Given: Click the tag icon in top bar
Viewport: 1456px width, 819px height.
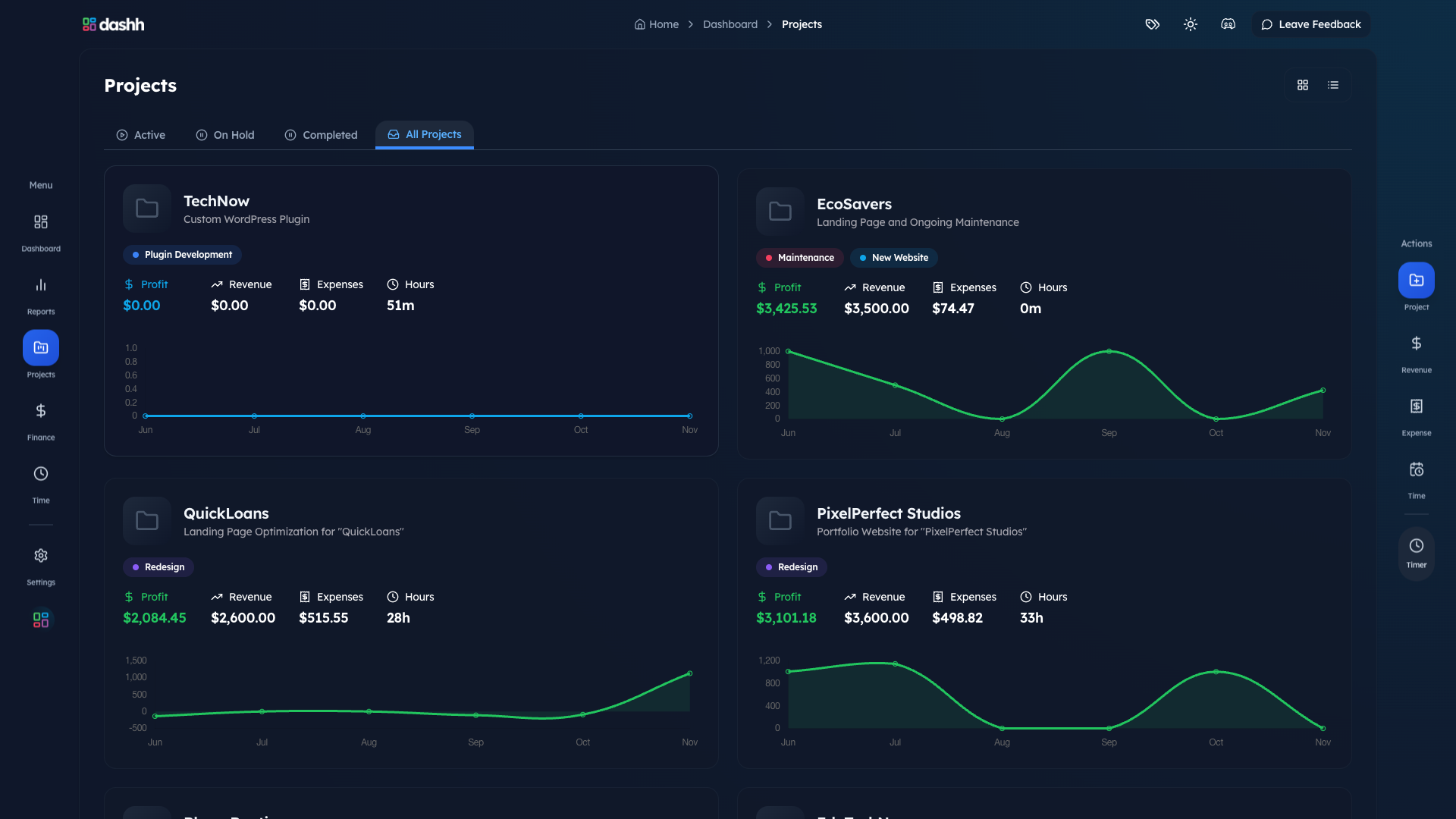Looking at the screenshot, I should 1152,24.
